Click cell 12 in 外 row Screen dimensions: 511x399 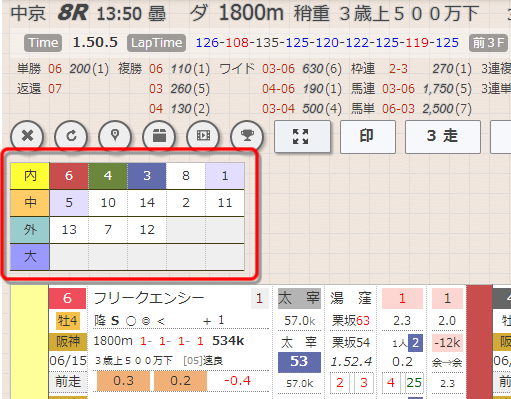point(147,230)
